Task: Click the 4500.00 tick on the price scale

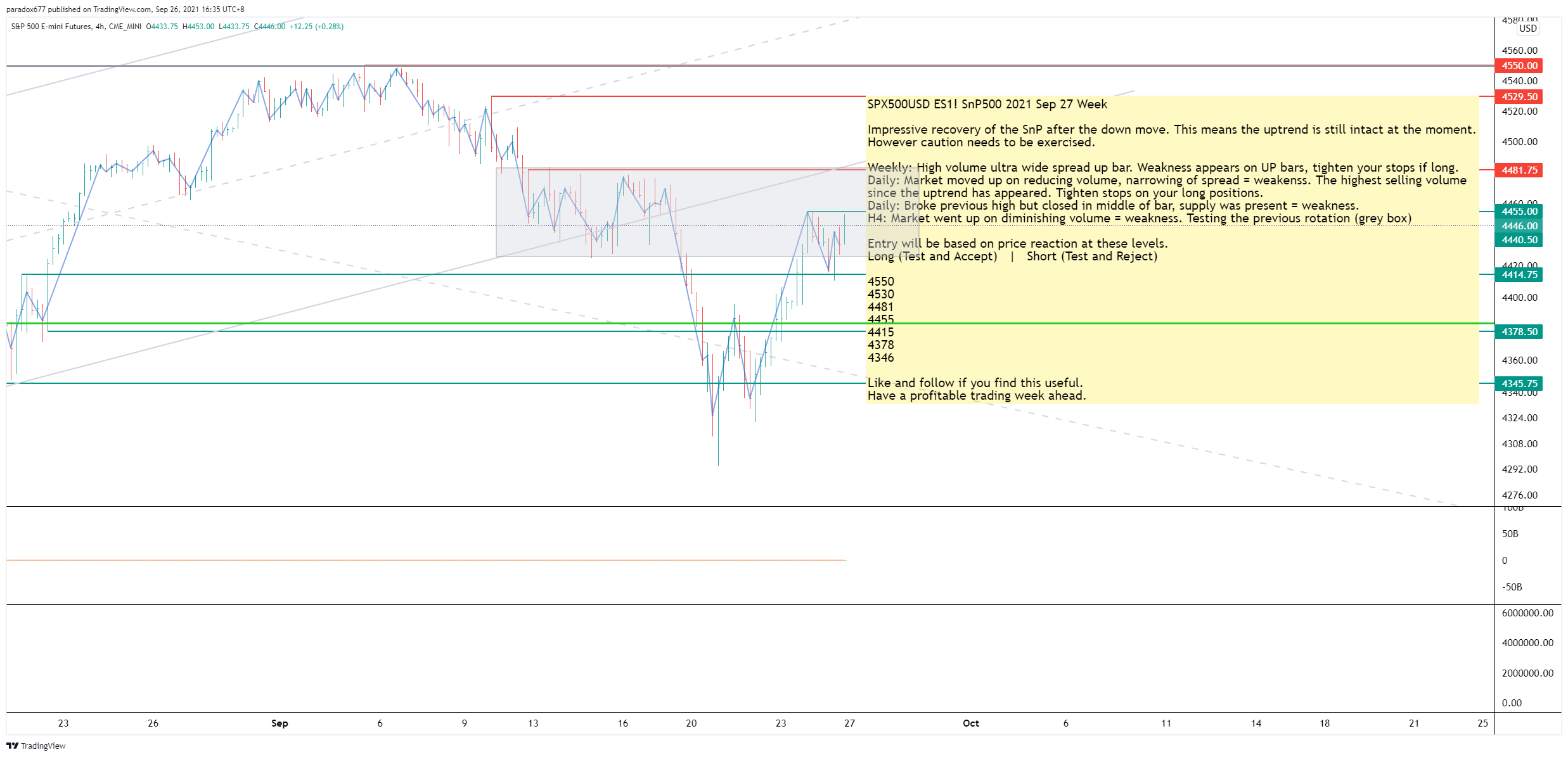Action: [1519, 142]
